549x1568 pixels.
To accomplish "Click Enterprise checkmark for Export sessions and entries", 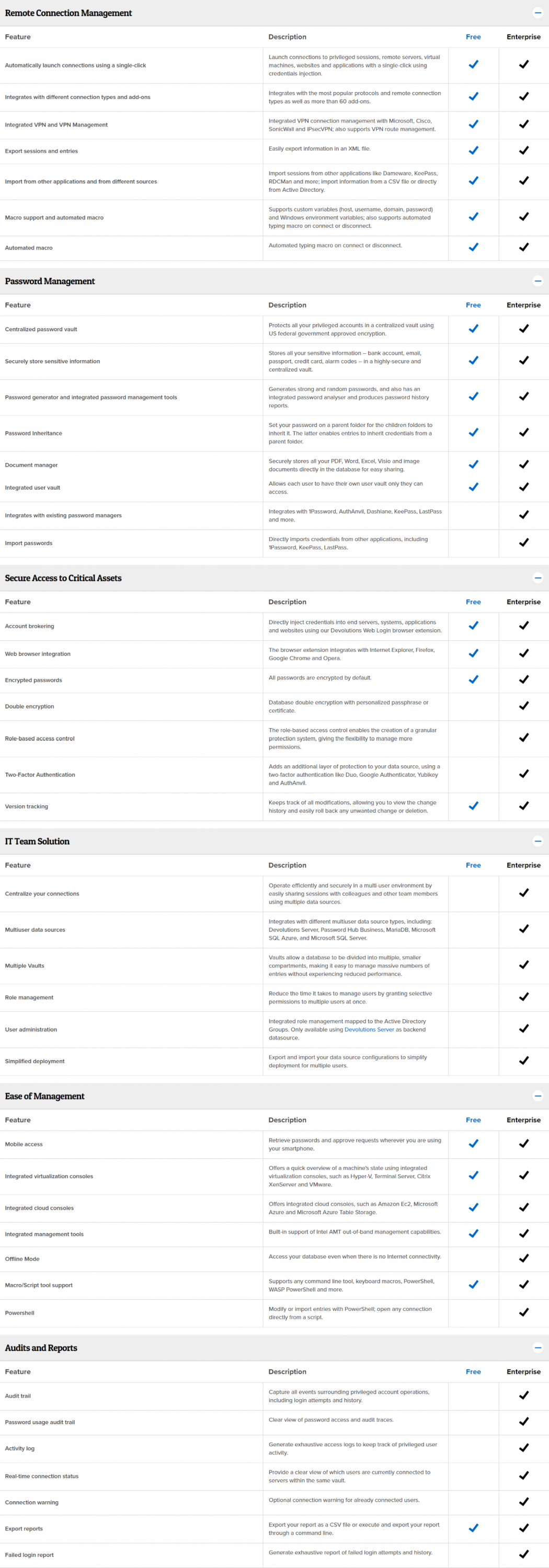I will (x=523, y=151).
